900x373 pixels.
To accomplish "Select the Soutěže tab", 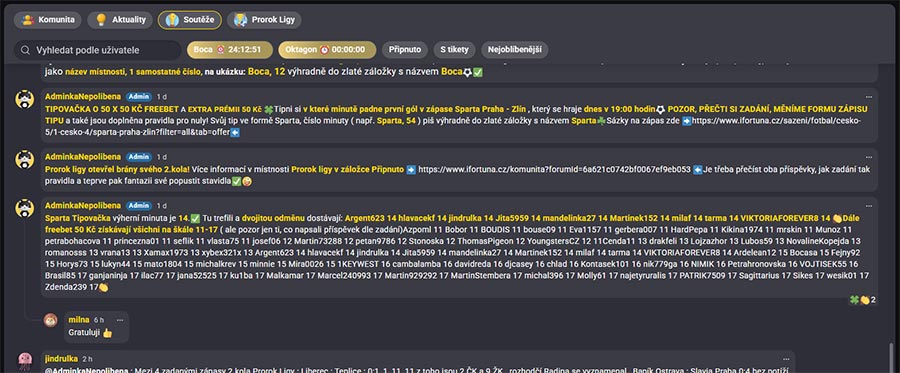I will [x=189, y=20].
